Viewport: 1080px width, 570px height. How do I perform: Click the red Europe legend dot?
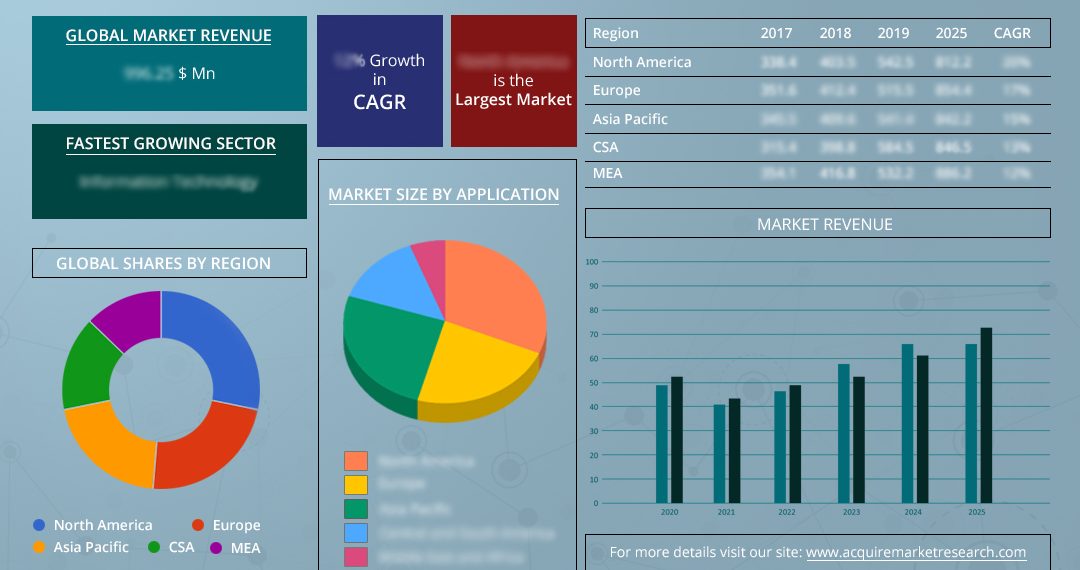coord(198,525)
